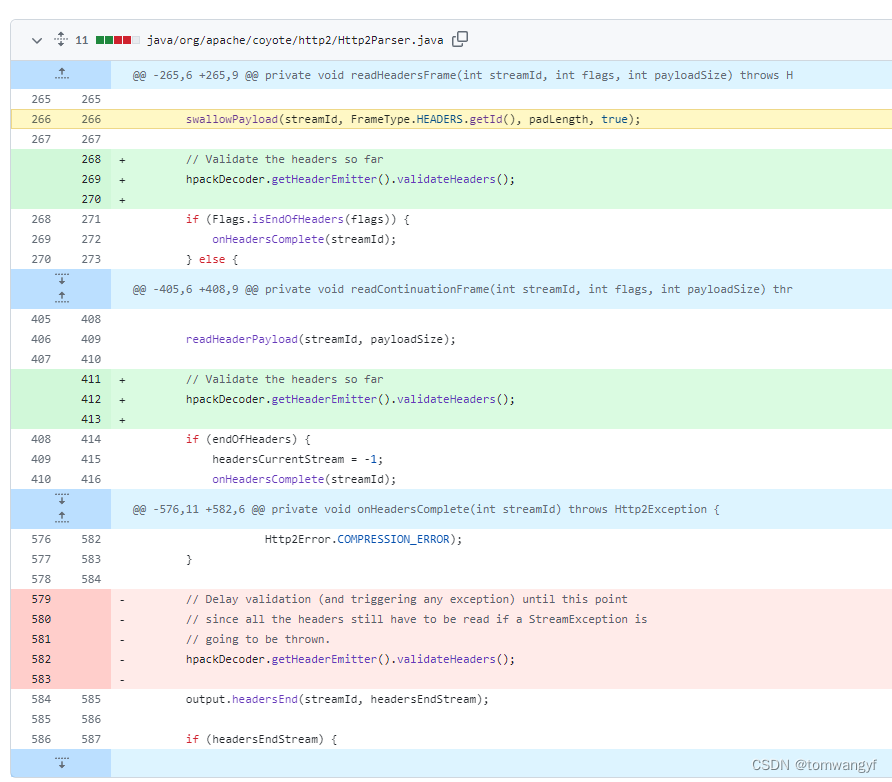
Task: Click the swallowPayload code line
Action: tap(412, 119)
